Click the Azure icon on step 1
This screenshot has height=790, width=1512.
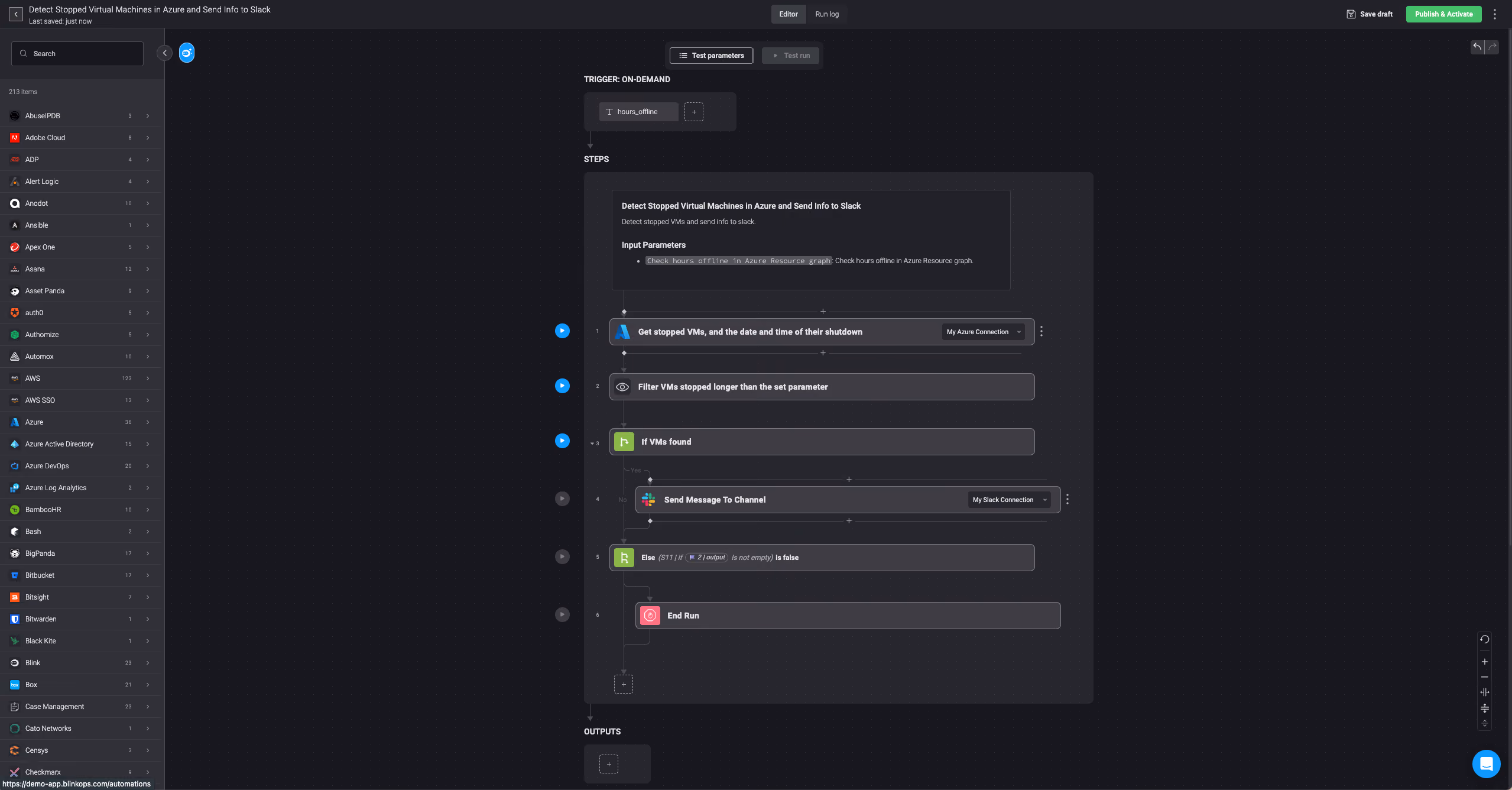[622, 332]
